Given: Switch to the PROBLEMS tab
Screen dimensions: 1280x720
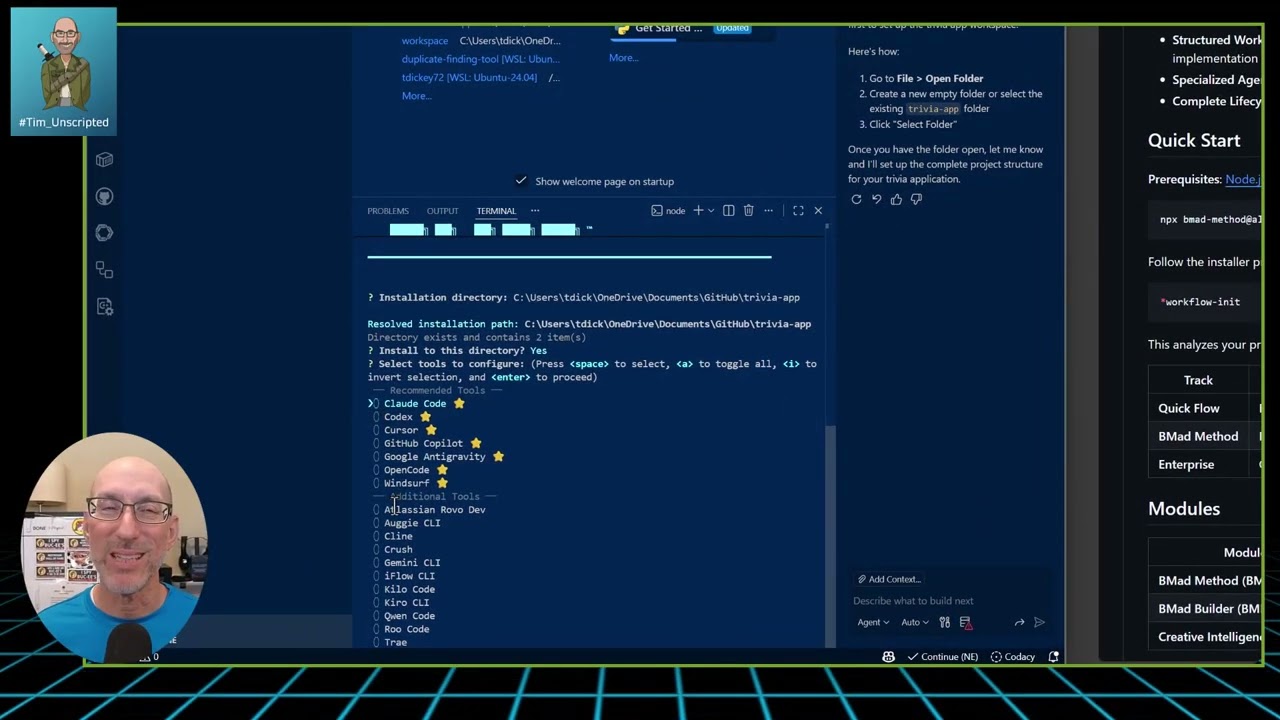Looking at the screenshot, I should click(388, 211).
